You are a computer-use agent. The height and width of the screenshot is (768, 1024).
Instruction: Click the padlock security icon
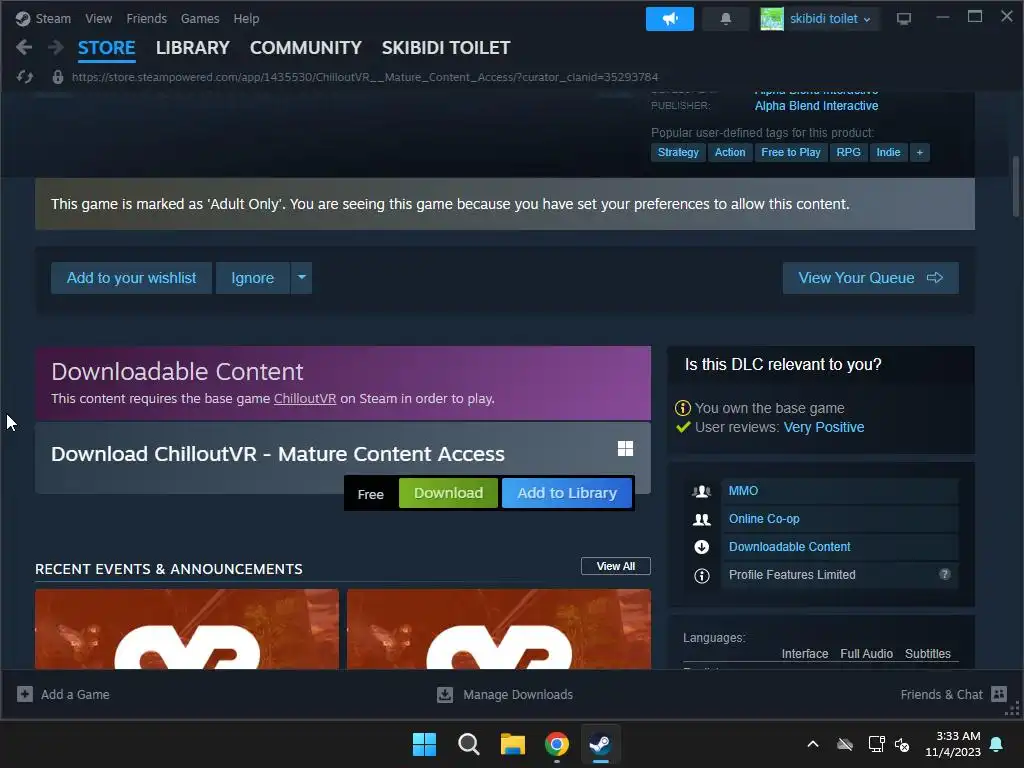click(x=58, y=77)
